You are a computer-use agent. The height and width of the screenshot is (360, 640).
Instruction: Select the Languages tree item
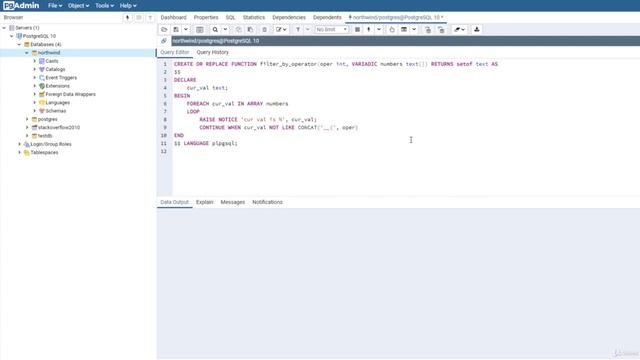pyautogui.click(x=57, y=102)
